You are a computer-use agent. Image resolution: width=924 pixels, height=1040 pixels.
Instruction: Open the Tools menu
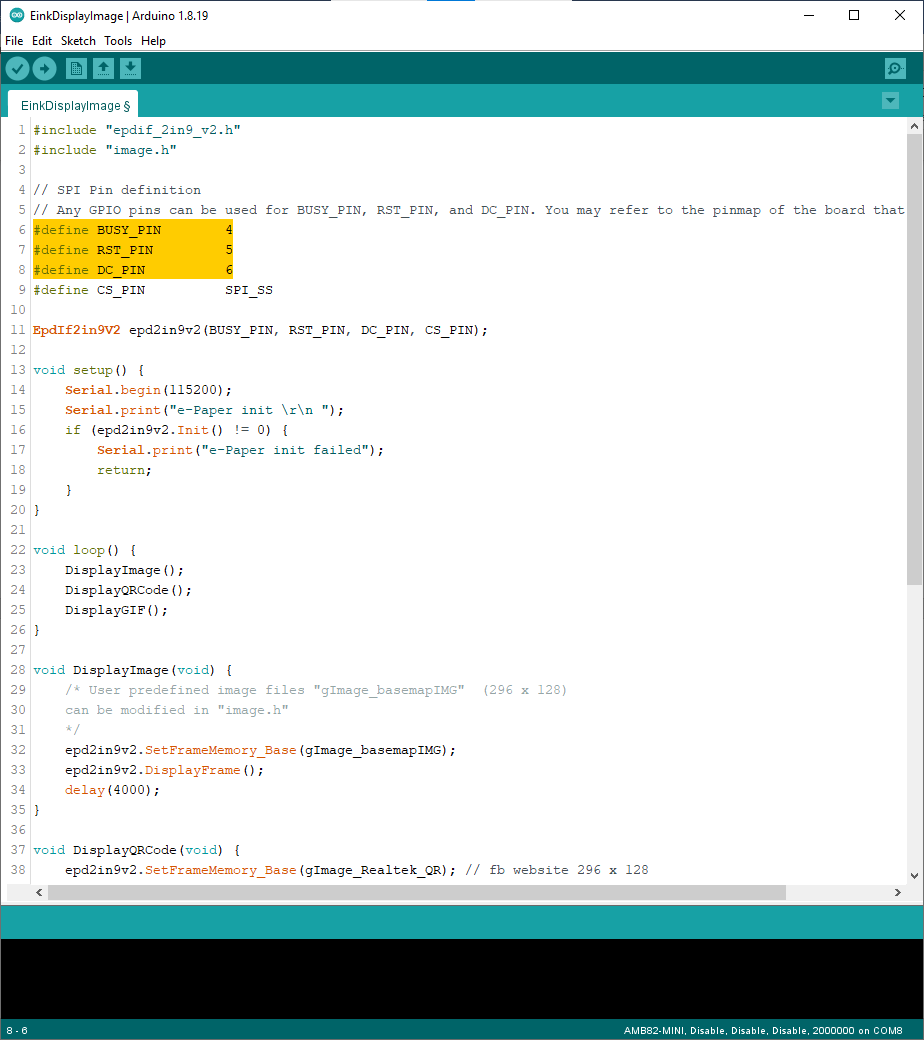click(118, 41)
